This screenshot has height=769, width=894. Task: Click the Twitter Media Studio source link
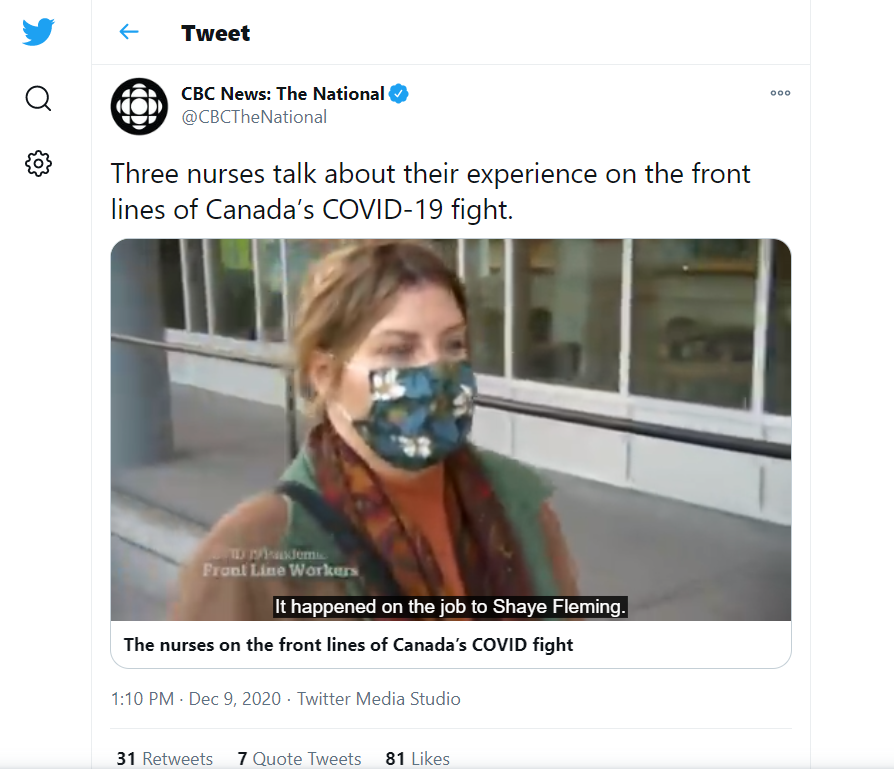click(x=379, y=699)
